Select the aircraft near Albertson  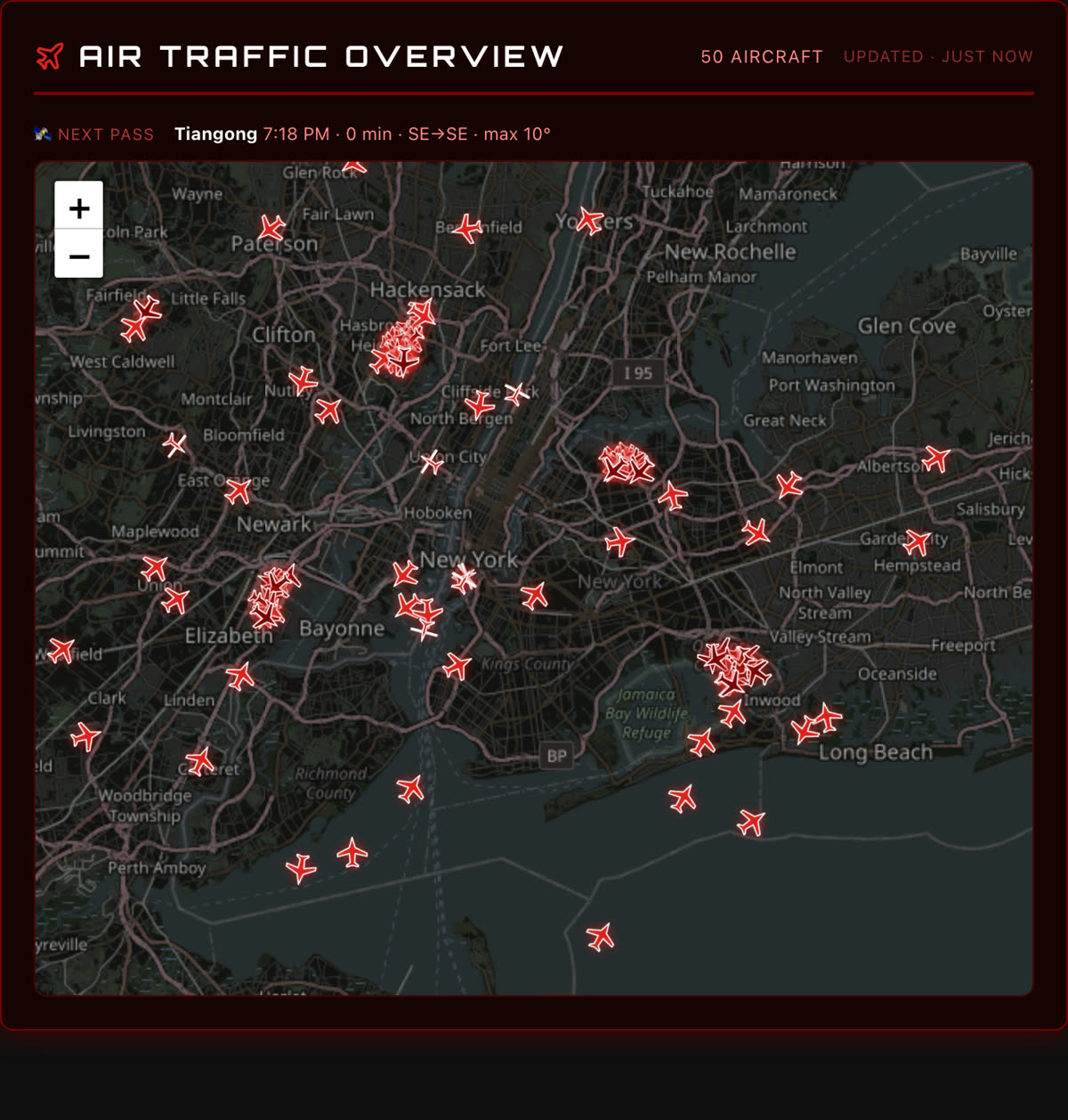(936, 459)
